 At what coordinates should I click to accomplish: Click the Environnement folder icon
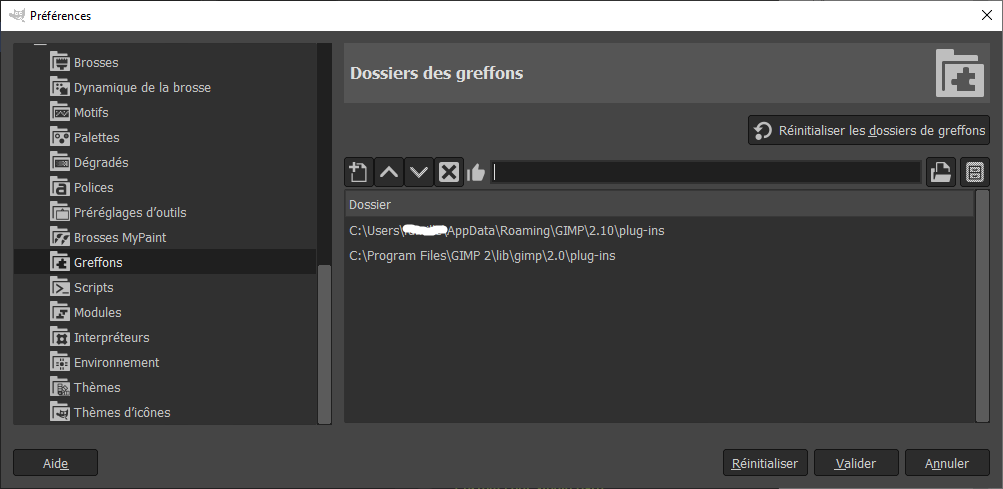59,362
